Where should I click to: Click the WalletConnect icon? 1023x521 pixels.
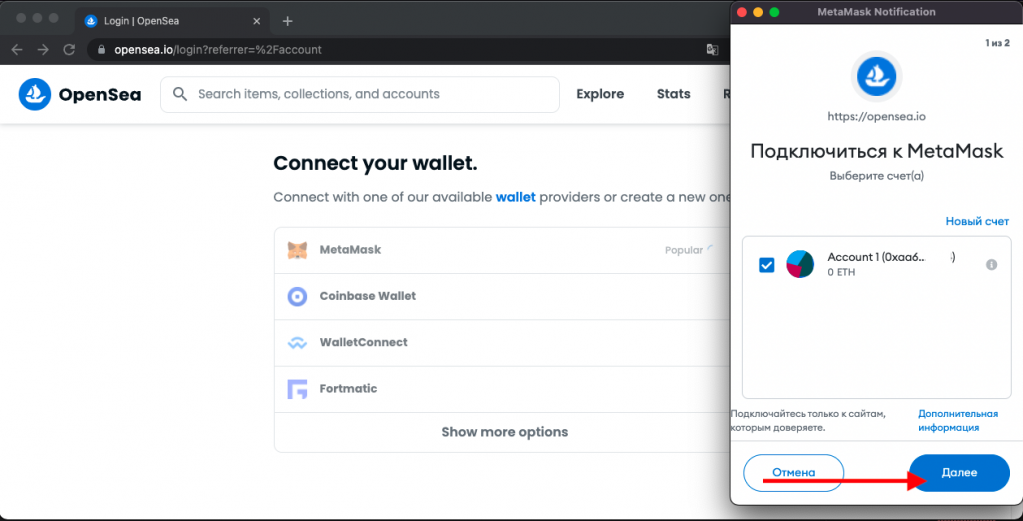tap(297, 342)
